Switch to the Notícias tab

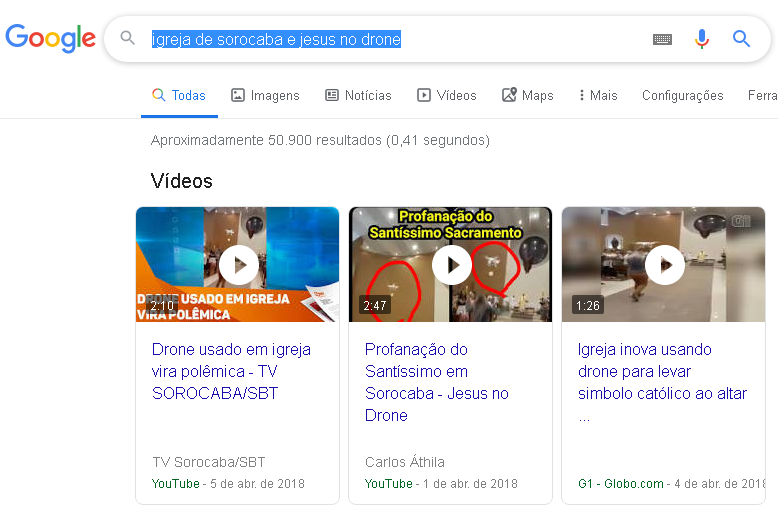point(358,95)
